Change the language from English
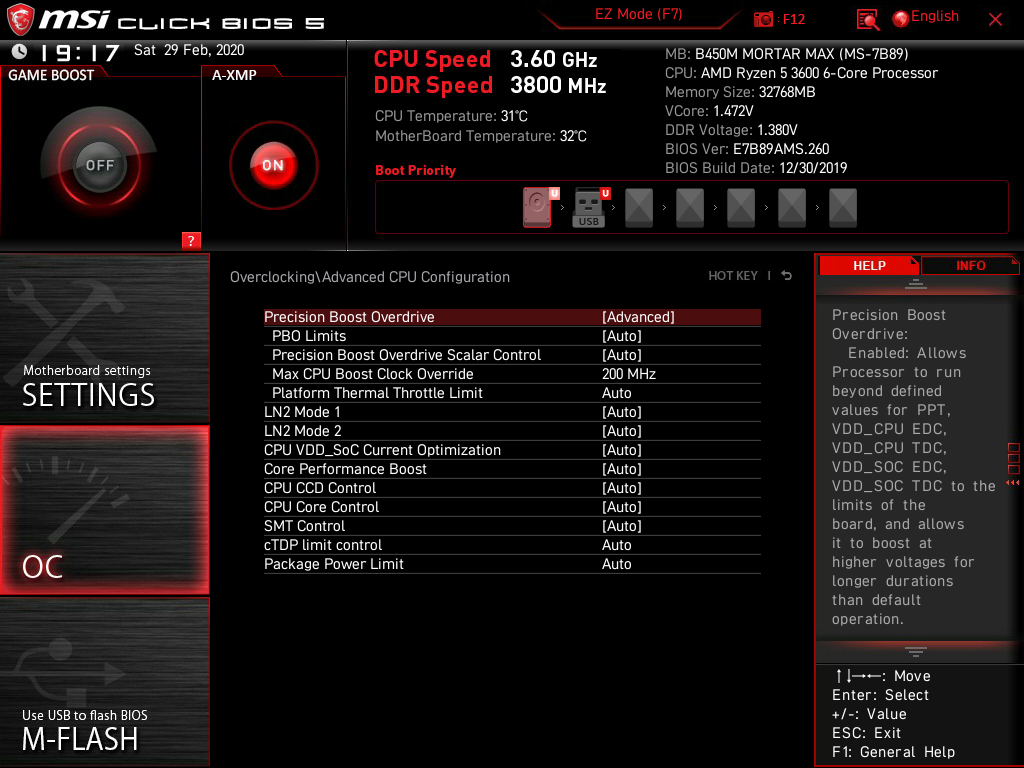This screenshot has height=768, width=1024. point(935,16)
